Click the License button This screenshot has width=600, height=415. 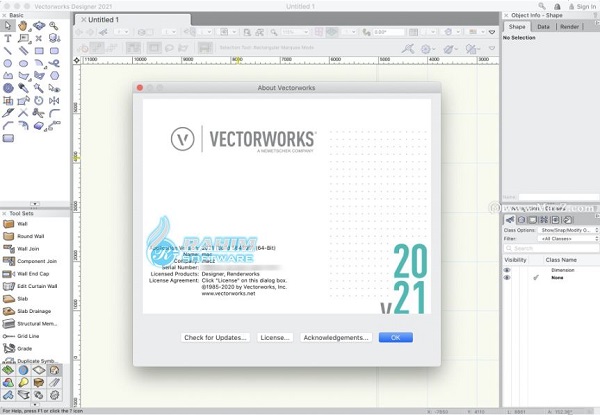[275, 337]
